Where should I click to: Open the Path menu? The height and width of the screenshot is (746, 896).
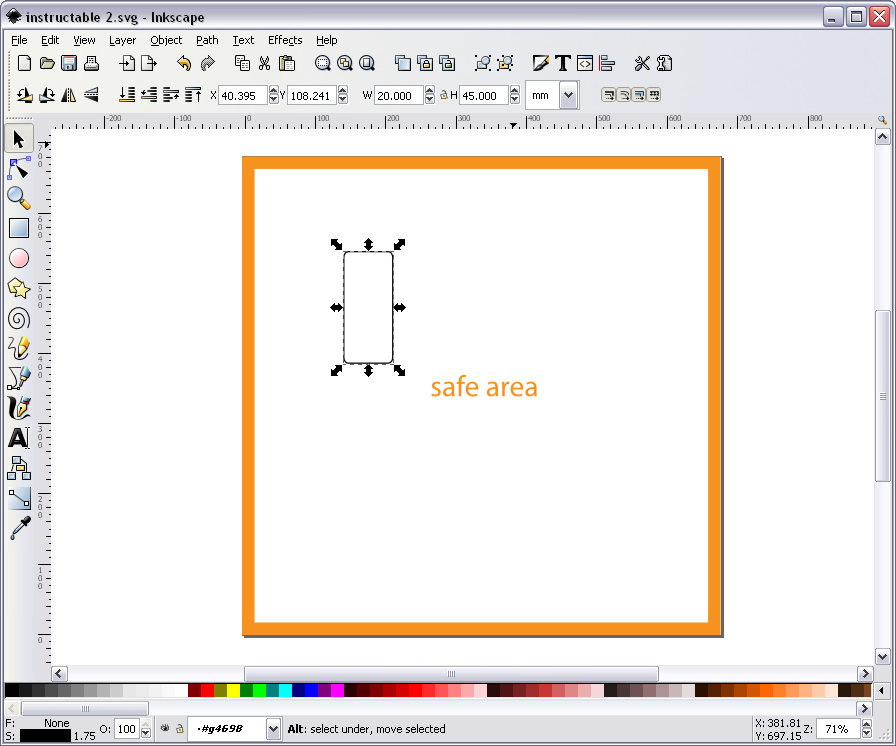pos(207,40)
